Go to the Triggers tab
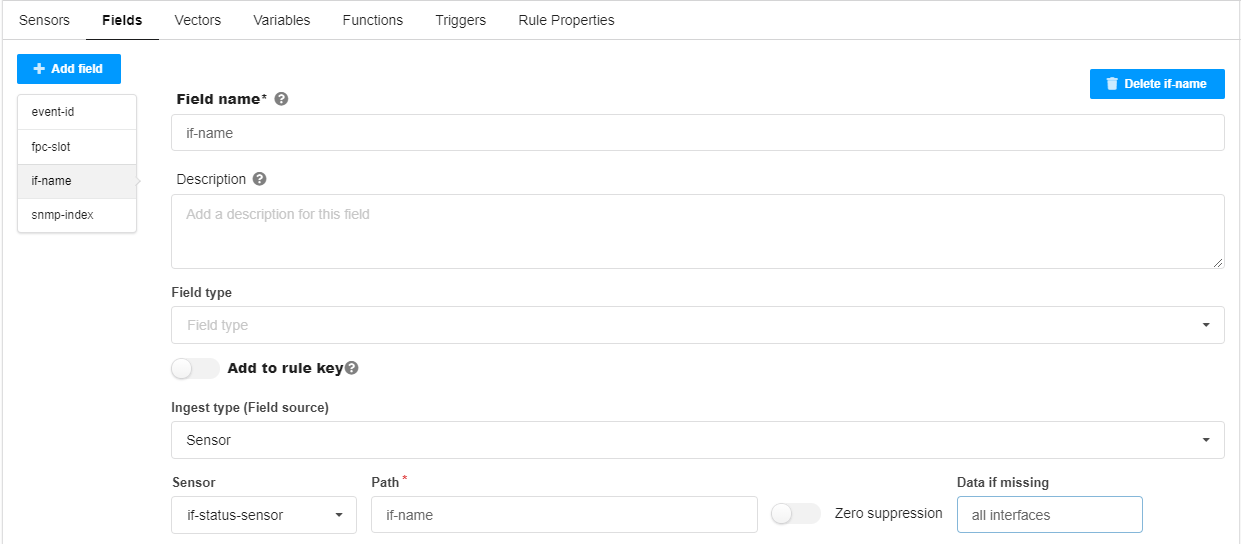Viewport: 1241px width, 544px height. (x=460, y=20)
